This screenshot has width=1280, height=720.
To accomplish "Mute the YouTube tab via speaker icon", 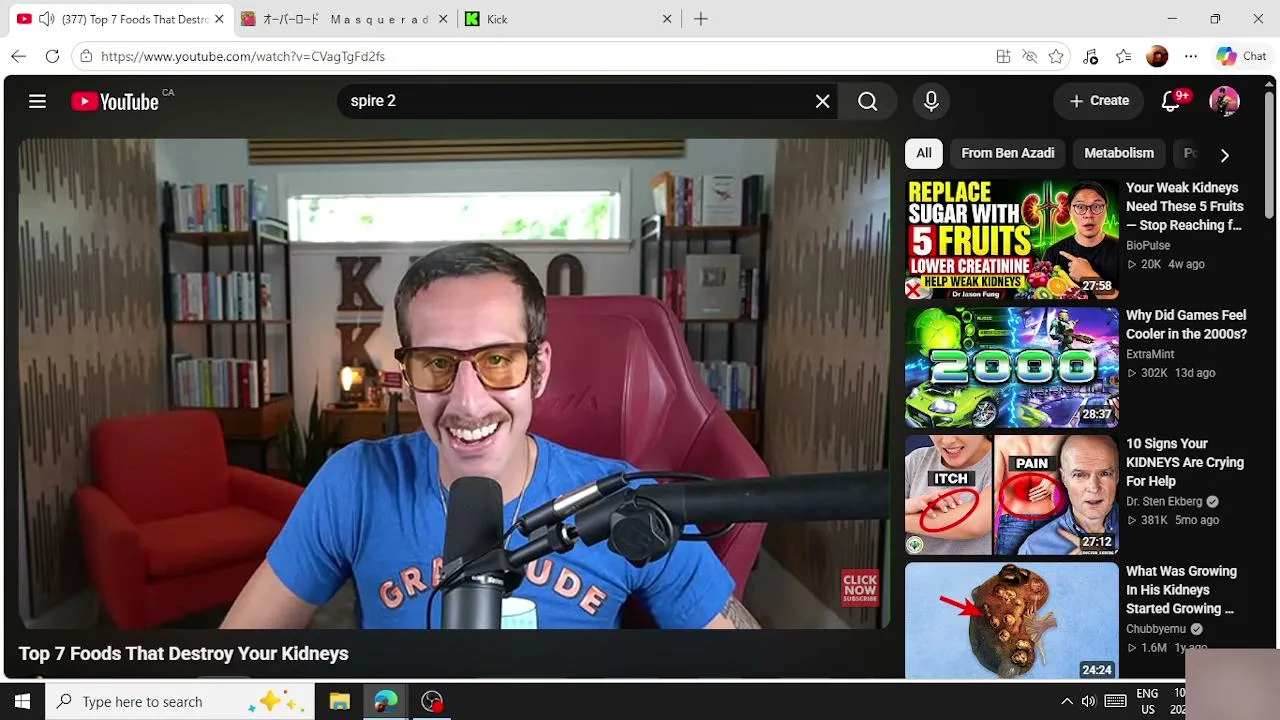I will pos(46,19).
